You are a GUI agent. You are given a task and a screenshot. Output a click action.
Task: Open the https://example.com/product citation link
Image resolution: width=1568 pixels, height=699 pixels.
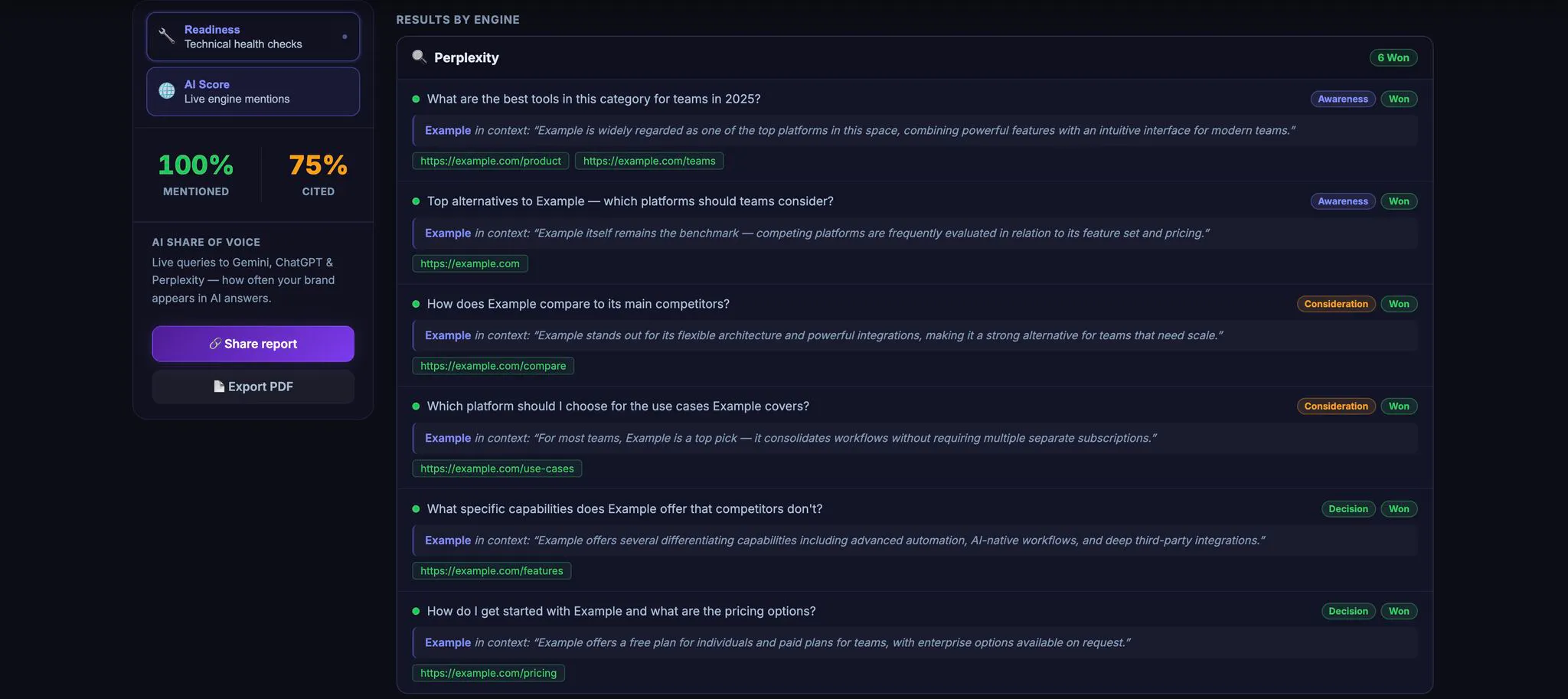click(x=491, y=161)
